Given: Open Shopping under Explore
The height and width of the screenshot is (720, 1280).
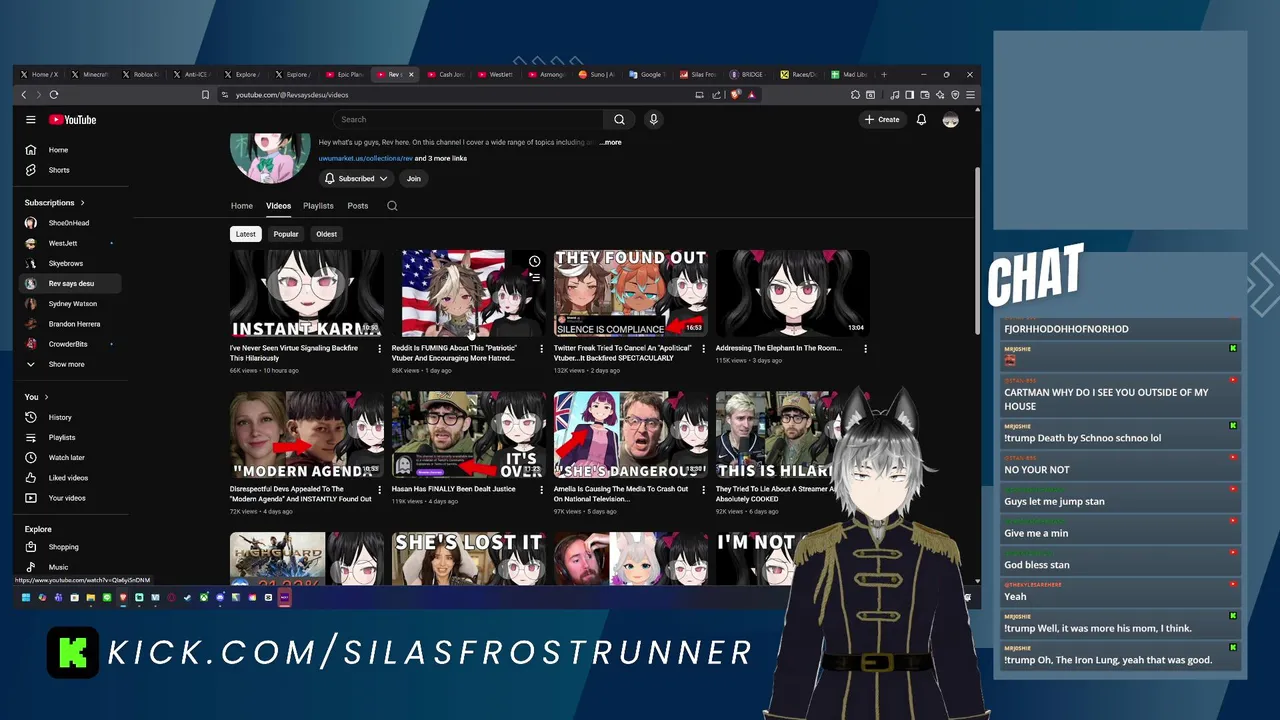Looking at the screenshot, I should (72, 547).
